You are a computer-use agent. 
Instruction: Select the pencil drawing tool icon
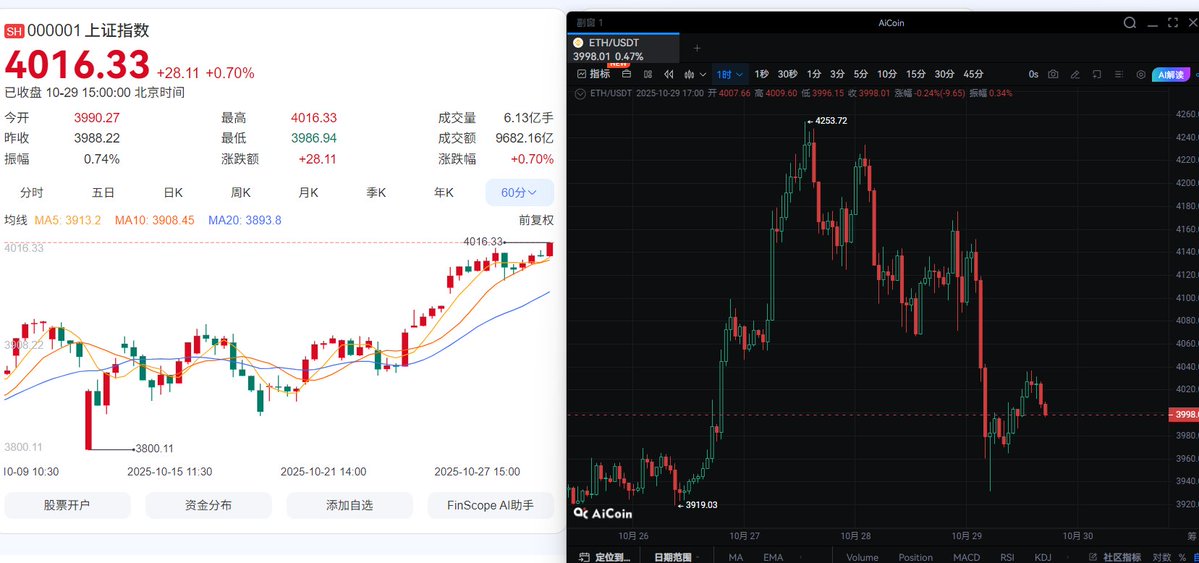point(1075,74)
